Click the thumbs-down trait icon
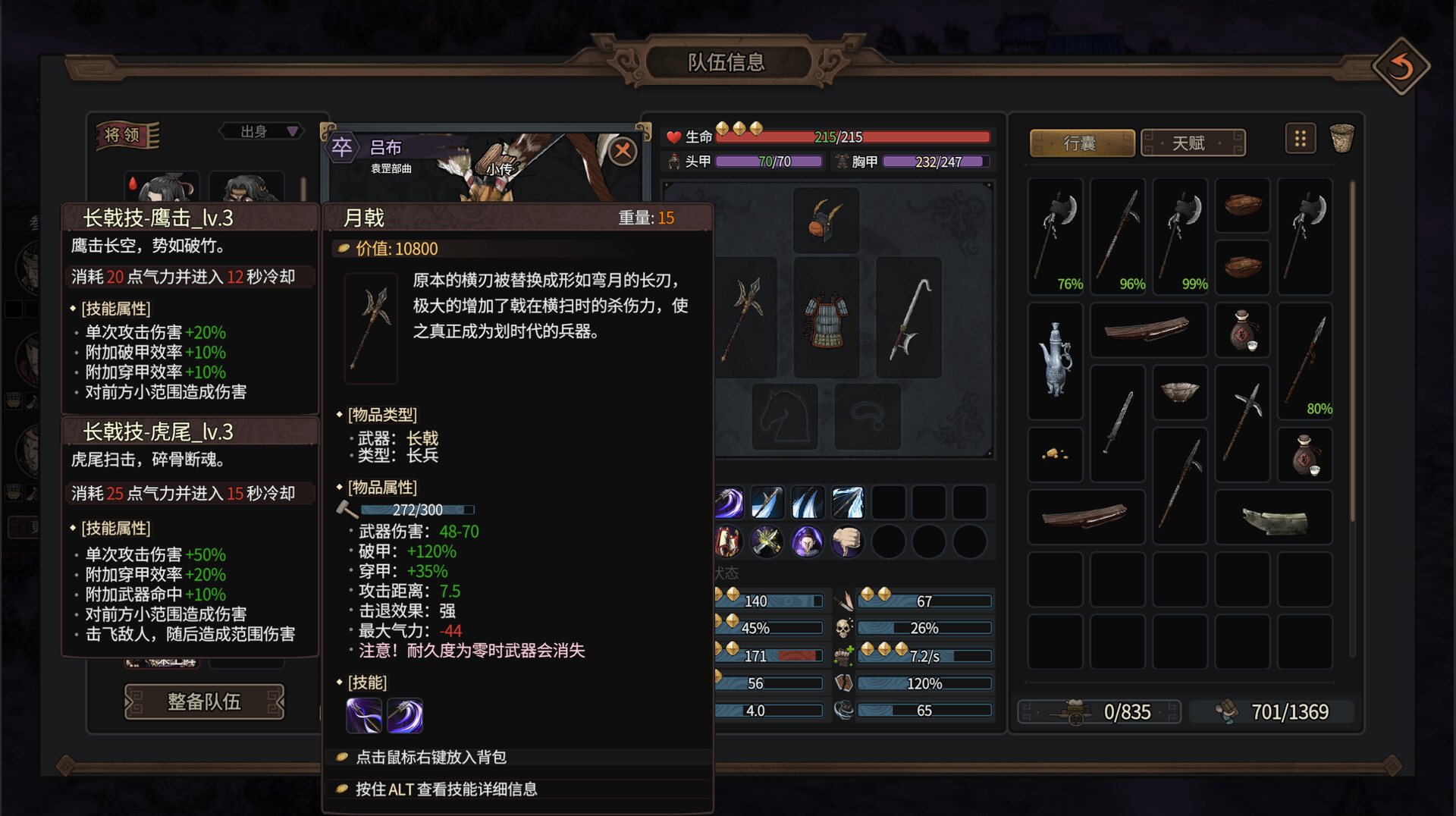1456x816 pixels. 847,542
